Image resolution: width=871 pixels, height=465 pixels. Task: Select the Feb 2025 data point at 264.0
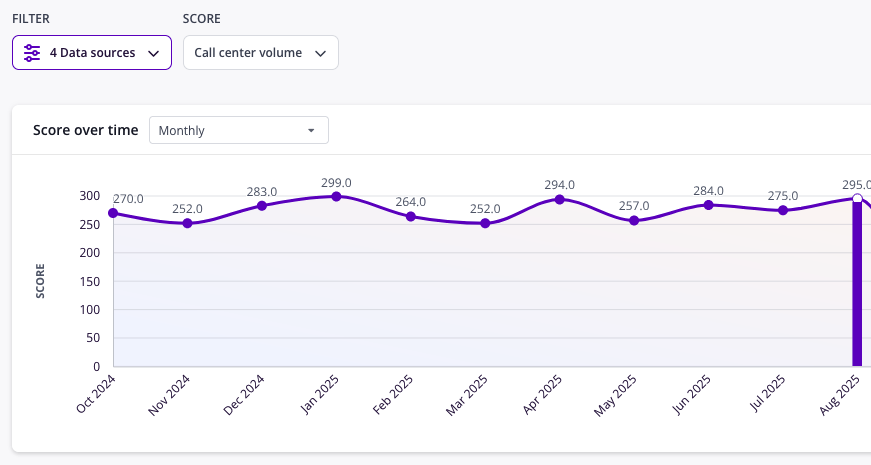(x=411, y=217)
